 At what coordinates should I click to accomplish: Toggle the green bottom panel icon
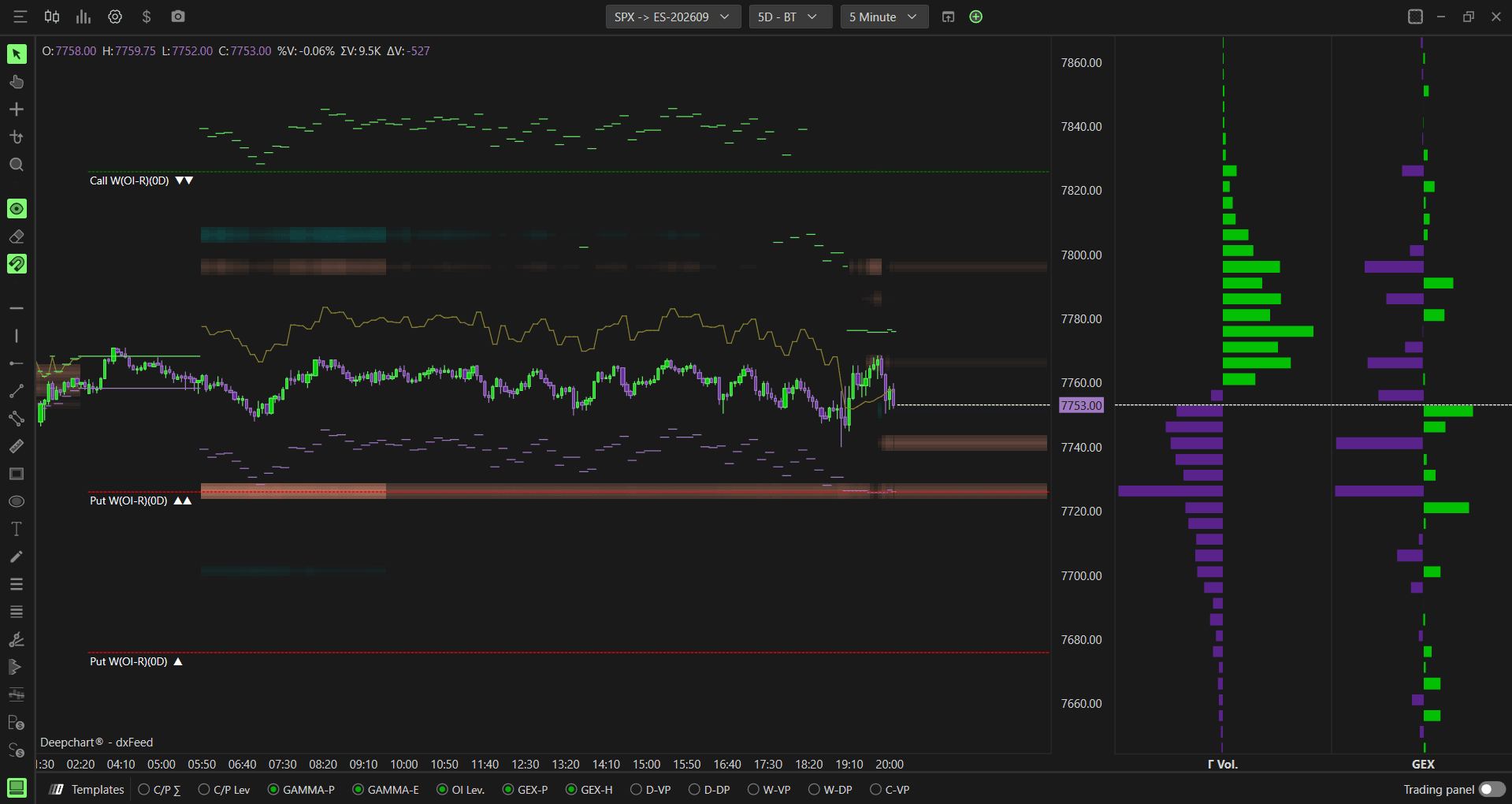point(17,787)
